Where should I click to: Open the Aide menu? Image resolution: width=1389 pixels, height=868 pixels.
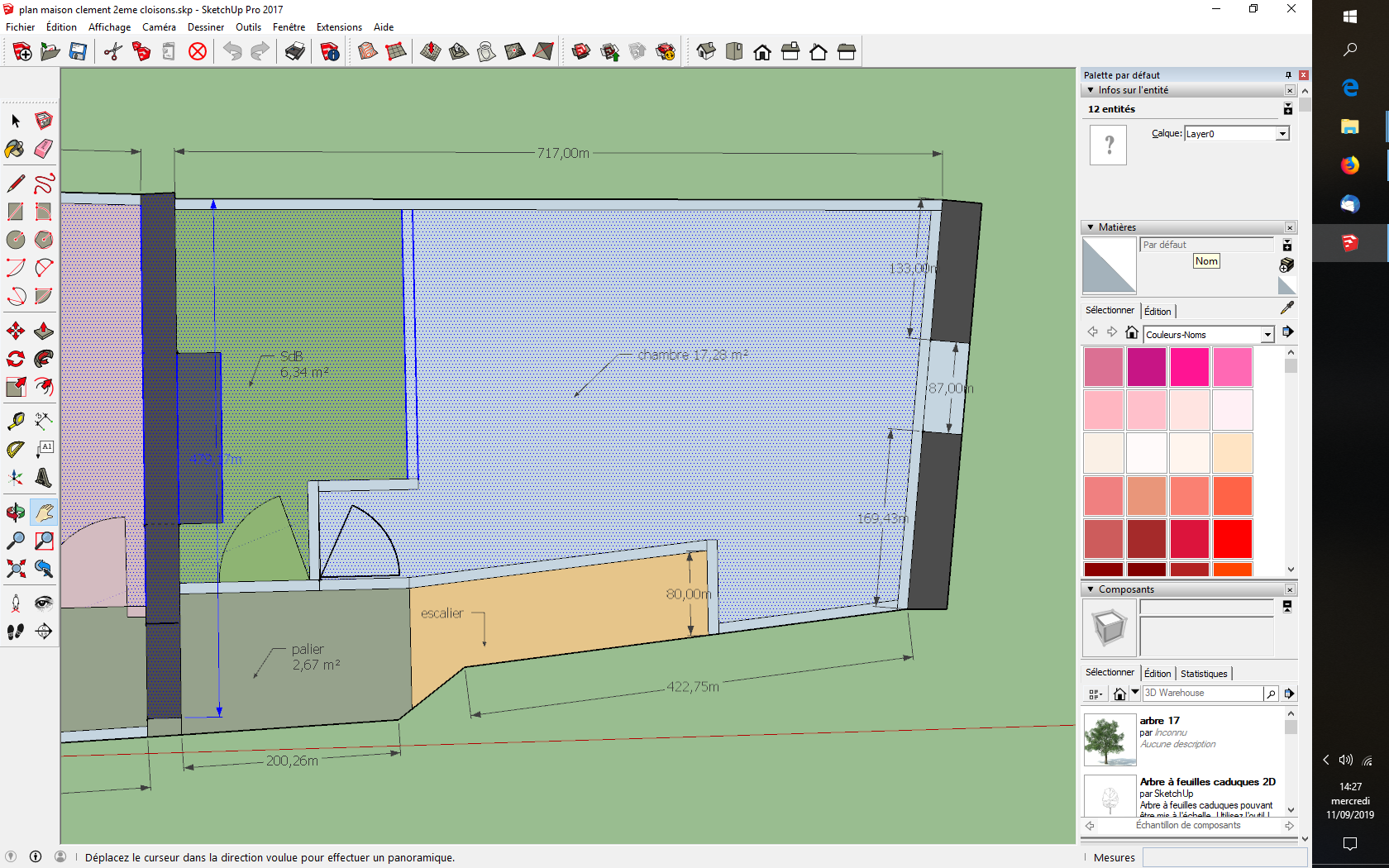[384, 27]
